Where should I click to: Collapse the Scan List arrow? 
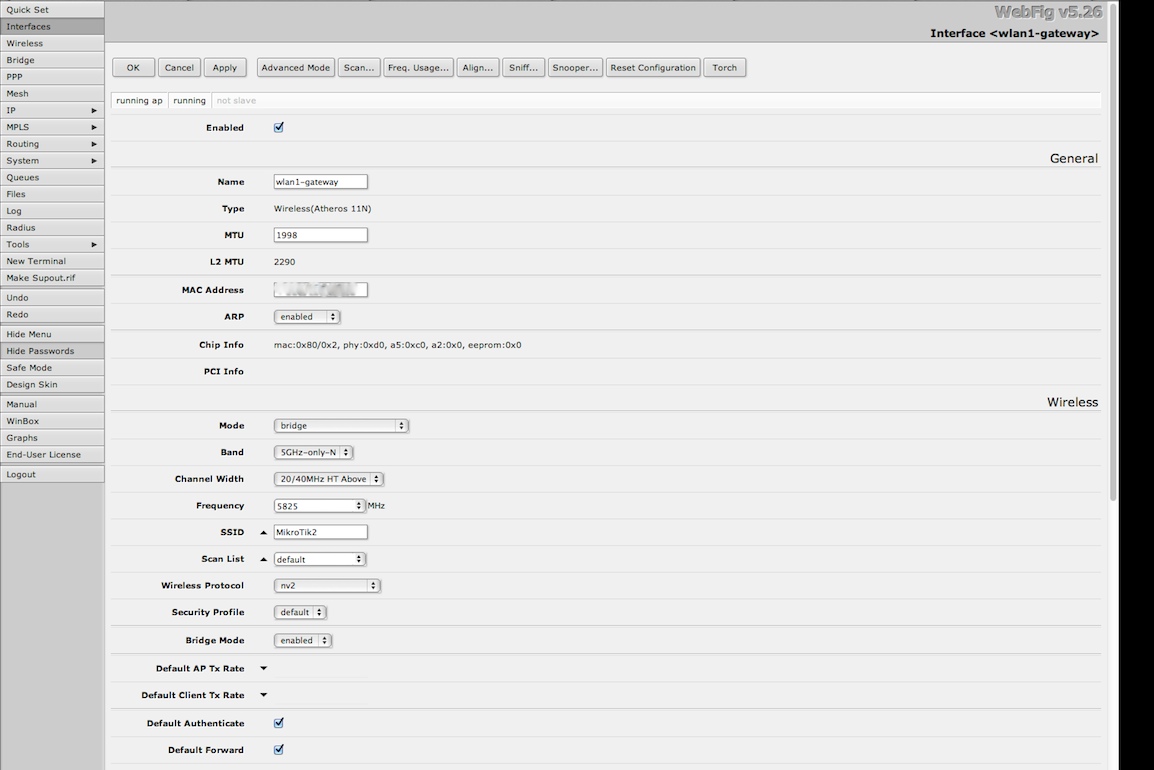264,560
